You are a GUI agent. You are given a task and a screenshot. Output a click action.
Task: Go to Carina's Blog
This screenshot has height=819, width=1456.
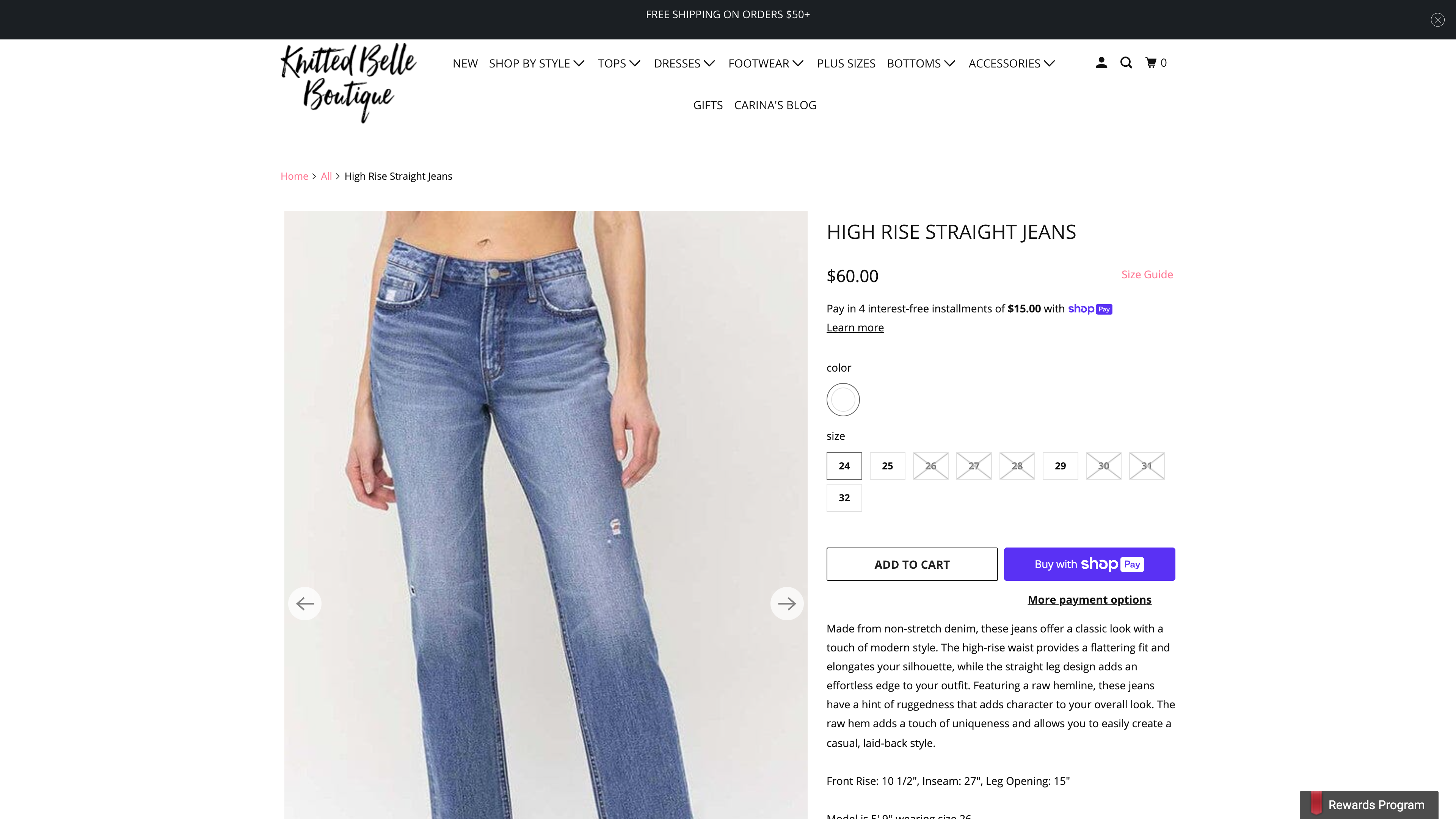pyautogui.click(x=775, y=105)
